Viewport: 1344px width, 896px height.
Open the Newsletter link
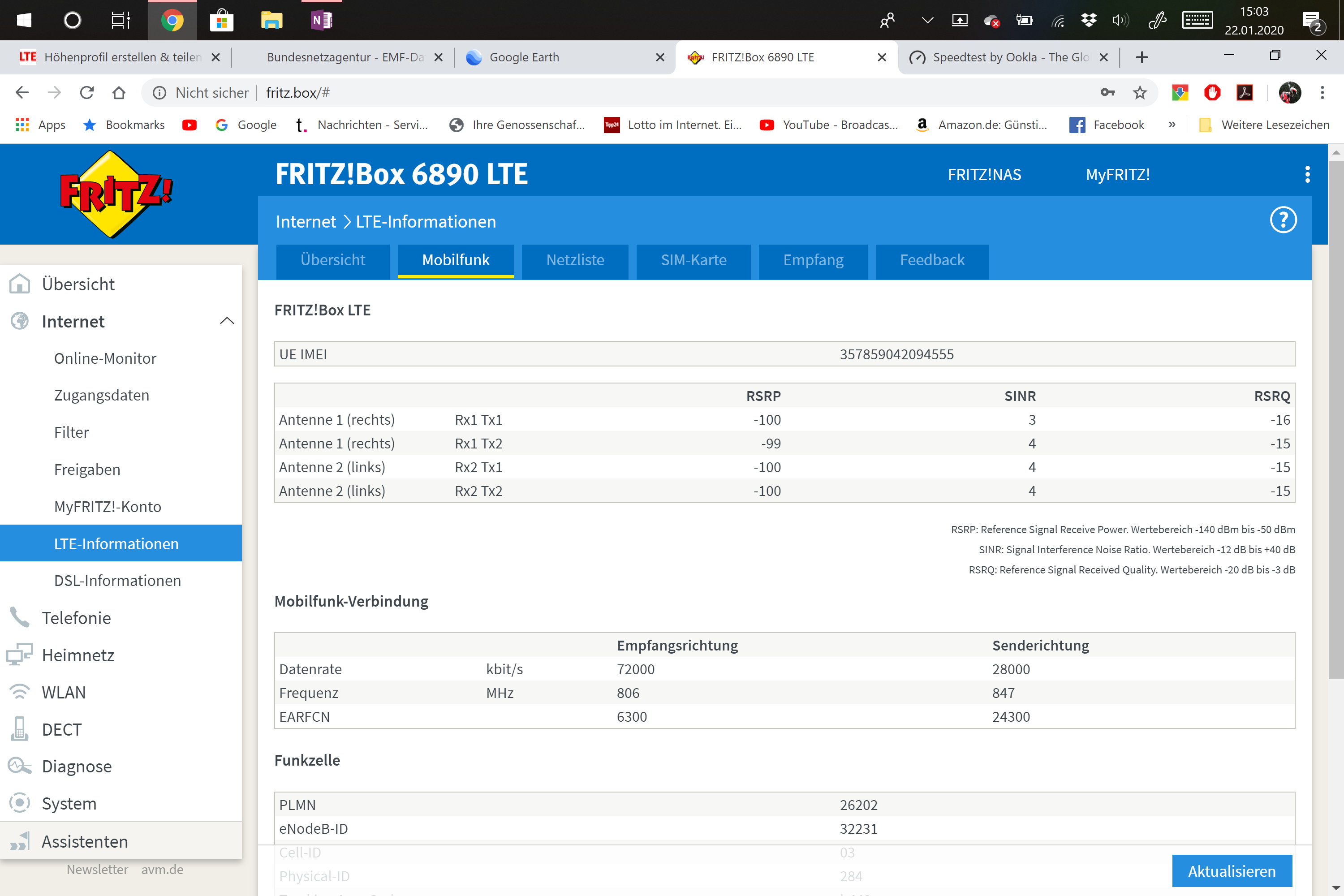[x=97, y=869]
